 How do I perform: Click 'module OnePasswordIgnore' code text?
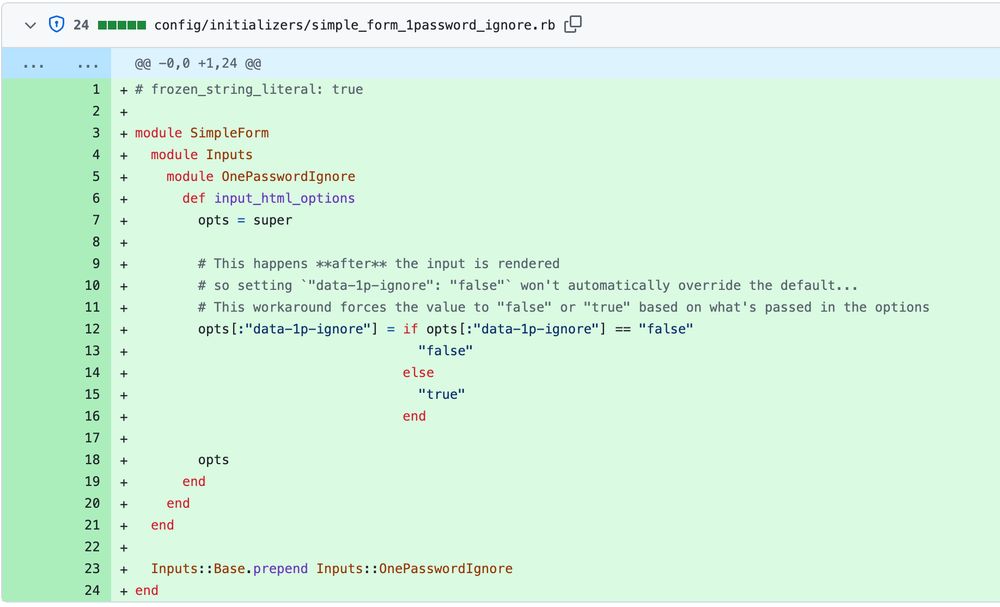coord(261,177)
